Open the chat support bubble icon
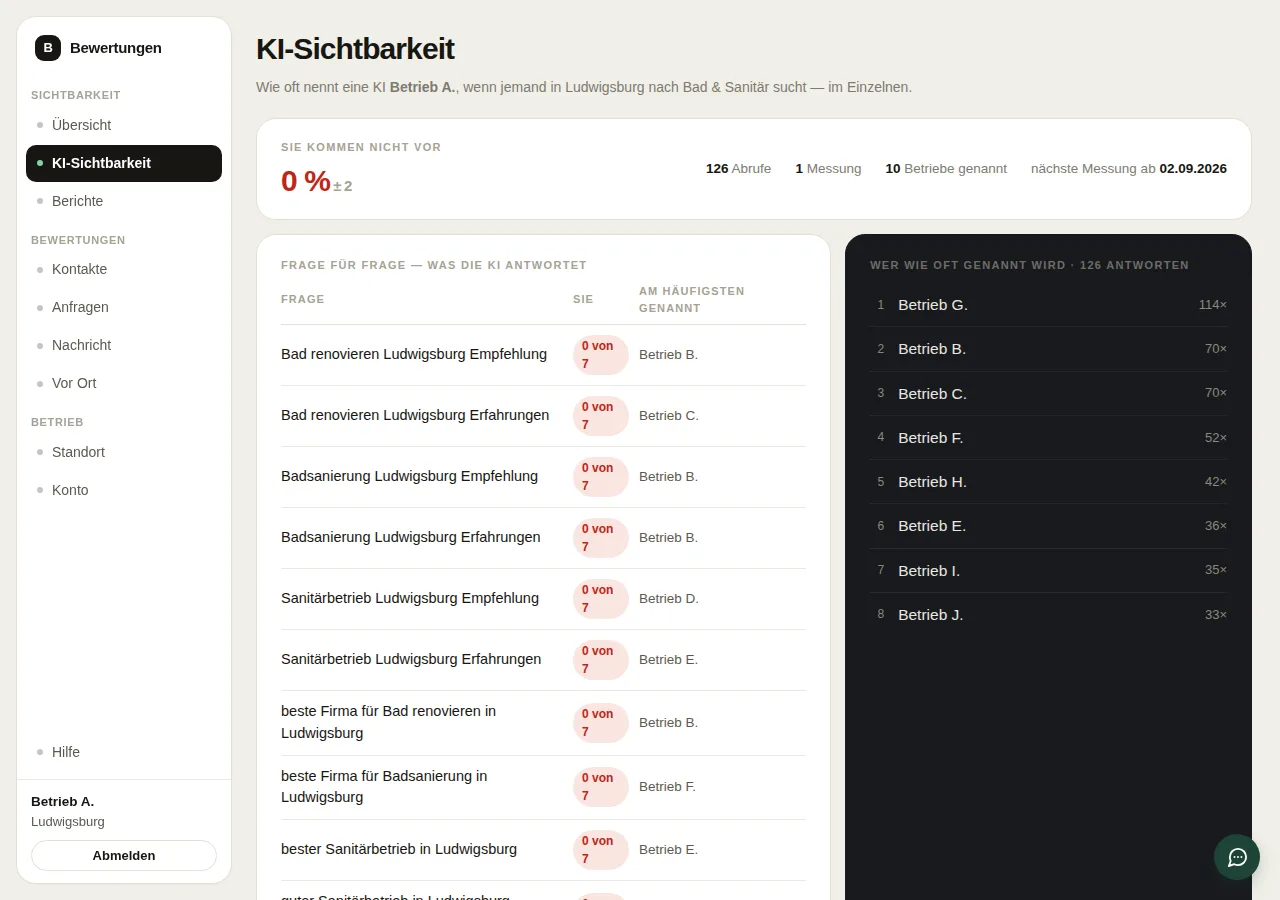This screenshot has height=900, width=1280. [1237, 857]
